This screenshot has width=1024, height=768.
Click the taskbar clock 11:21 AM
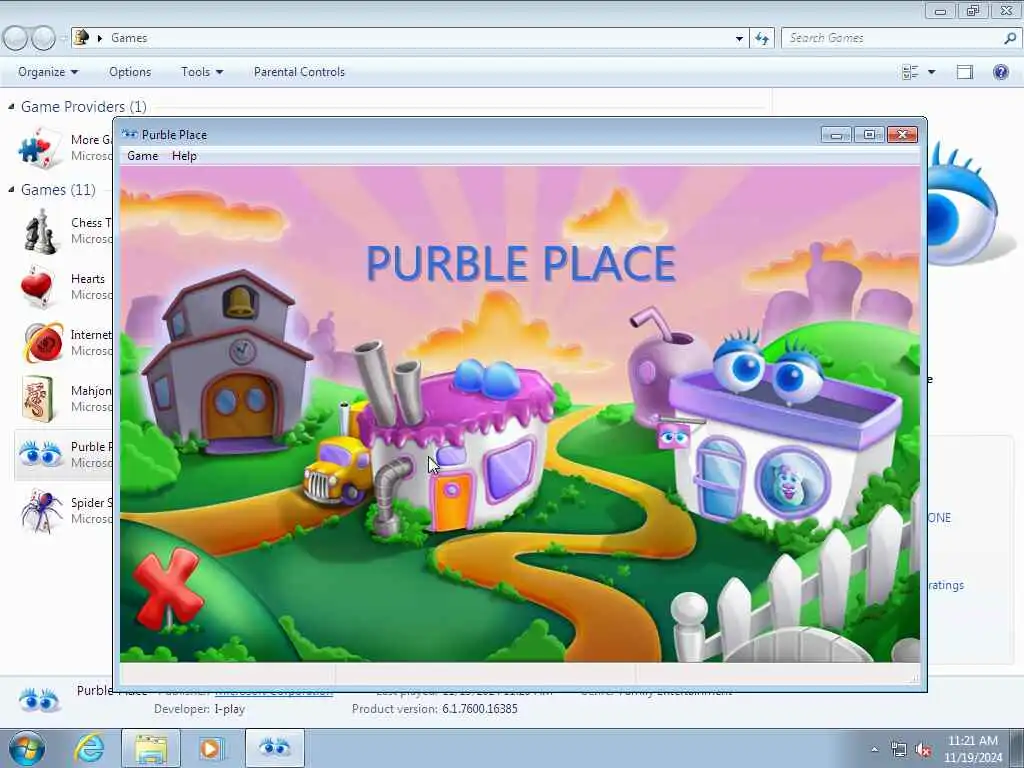point(973,741)
